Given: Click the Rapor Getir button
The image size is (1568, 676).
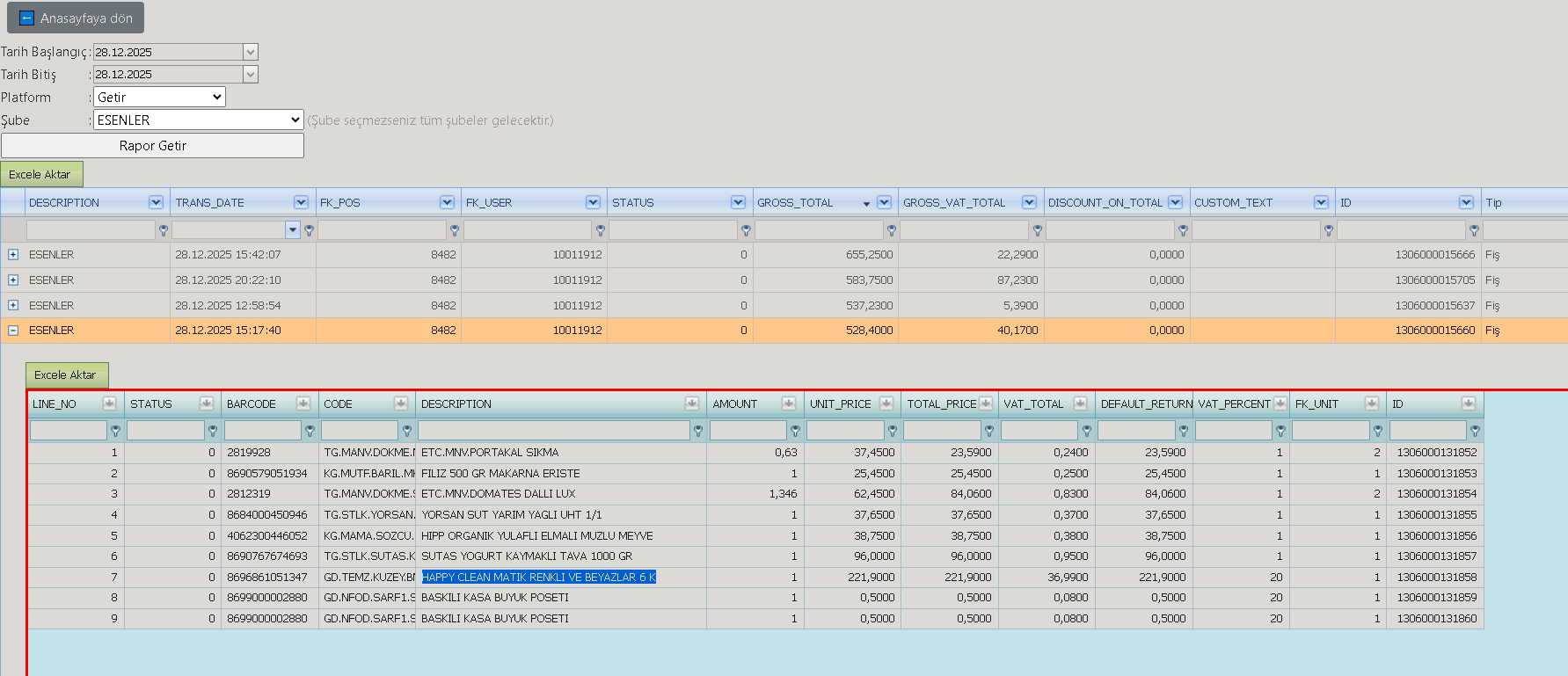Looking at the screenshot, I should (152, 146).
